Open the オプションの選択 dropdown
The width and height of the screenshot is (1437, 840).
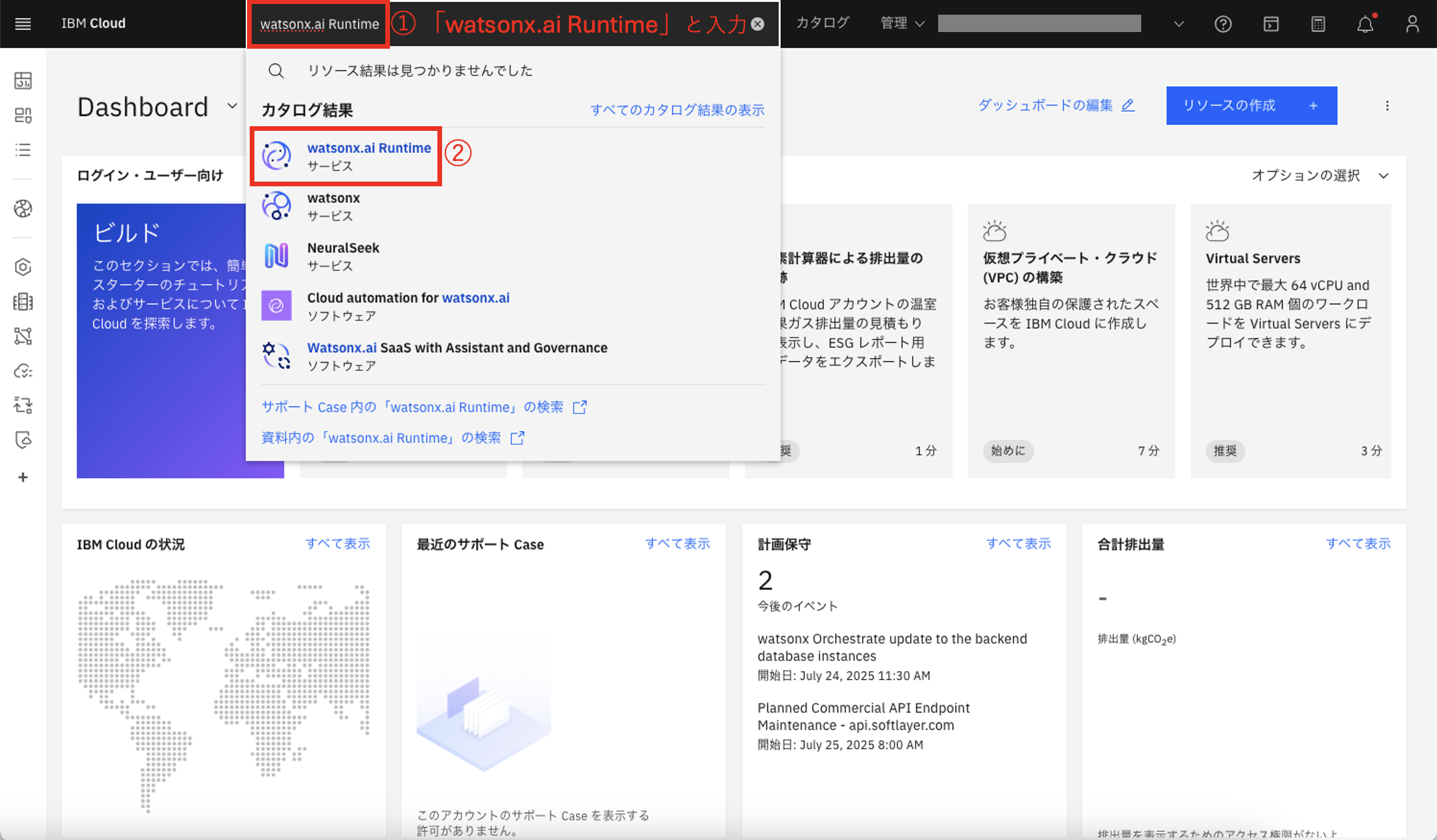[1319, 176]
